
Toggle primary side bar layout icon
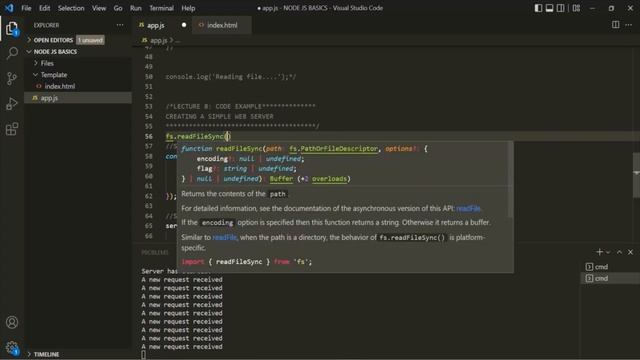pos(538,8)
